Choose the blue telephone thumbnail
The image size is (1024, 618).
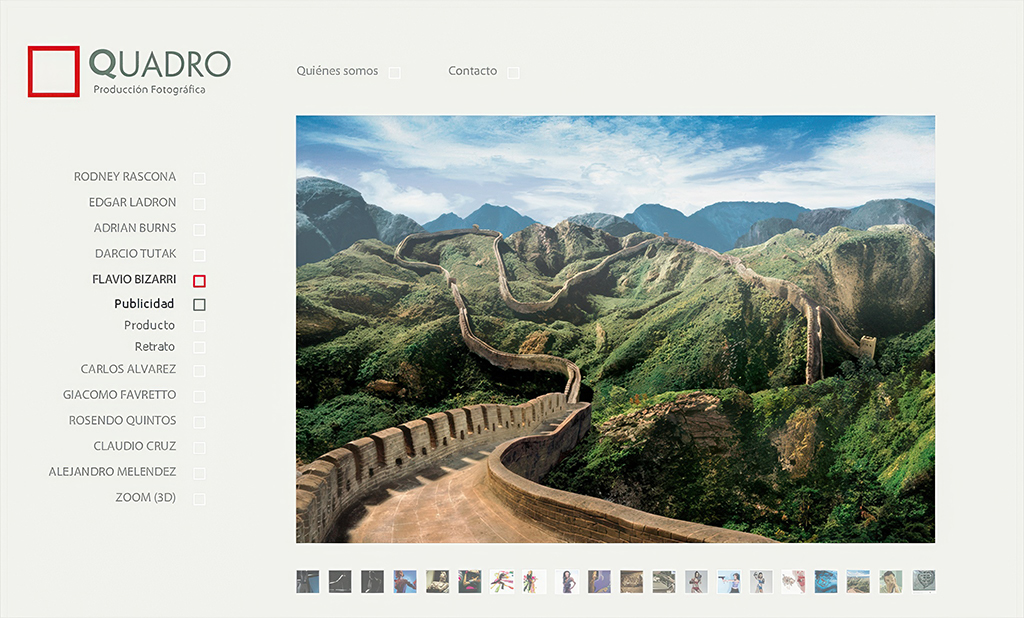[826, 581]
